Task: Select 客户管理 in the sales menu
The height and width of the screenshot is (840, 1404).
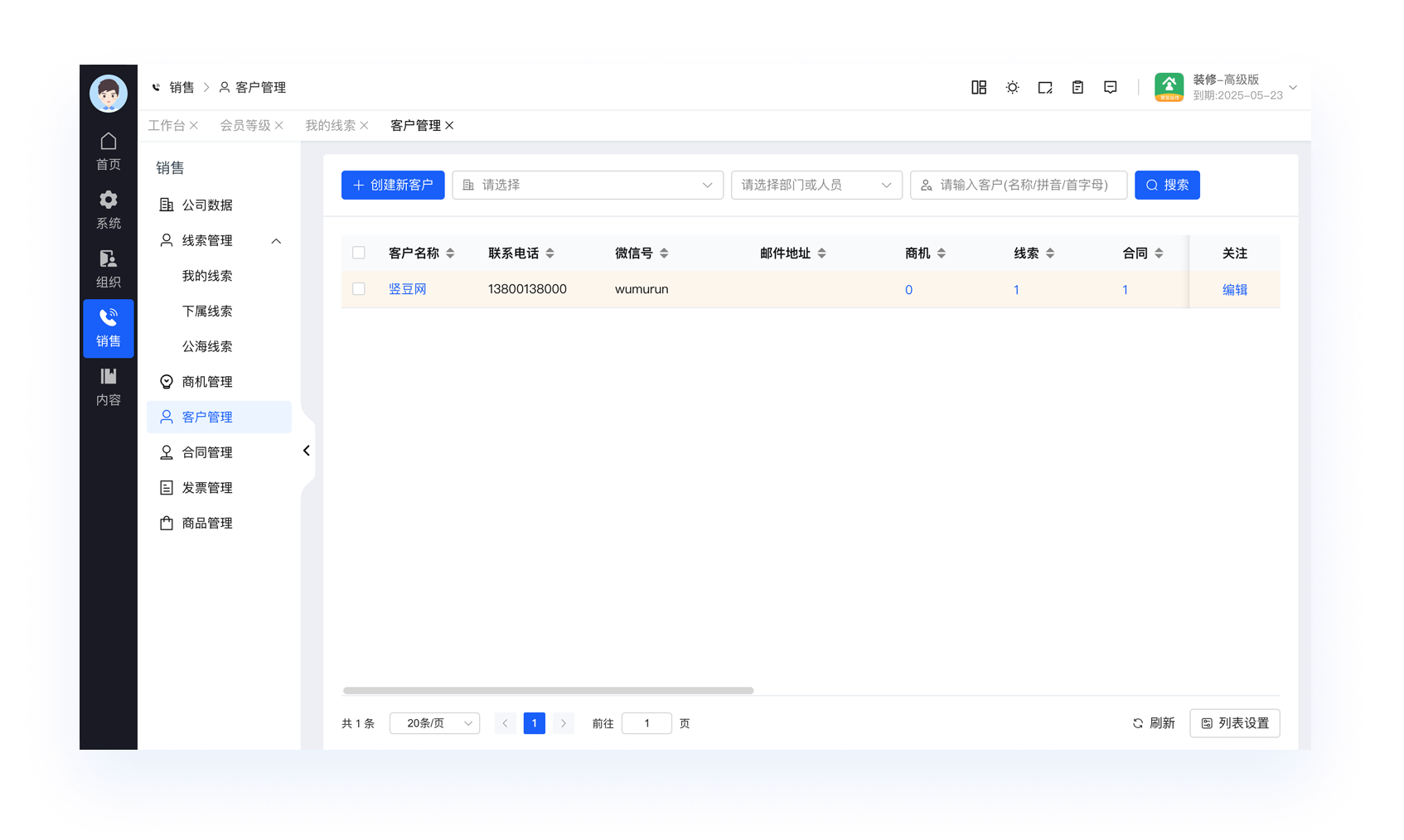Action: coord(220,417)
